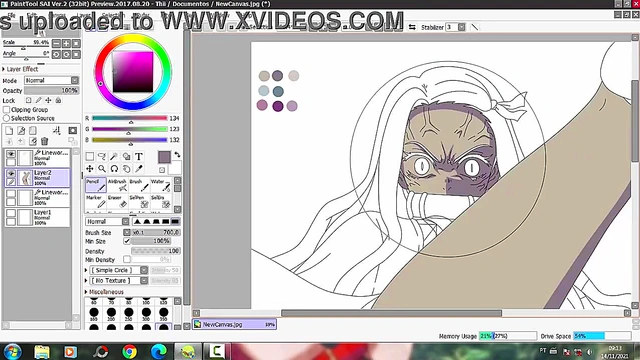Select the 350 brush size preset
This screenshot has height=360, width=640.
coord(164,313)
